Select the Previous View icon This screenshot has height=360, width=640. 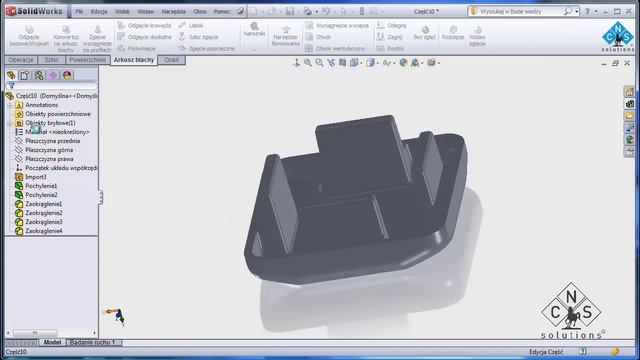(x=331, y=63)
